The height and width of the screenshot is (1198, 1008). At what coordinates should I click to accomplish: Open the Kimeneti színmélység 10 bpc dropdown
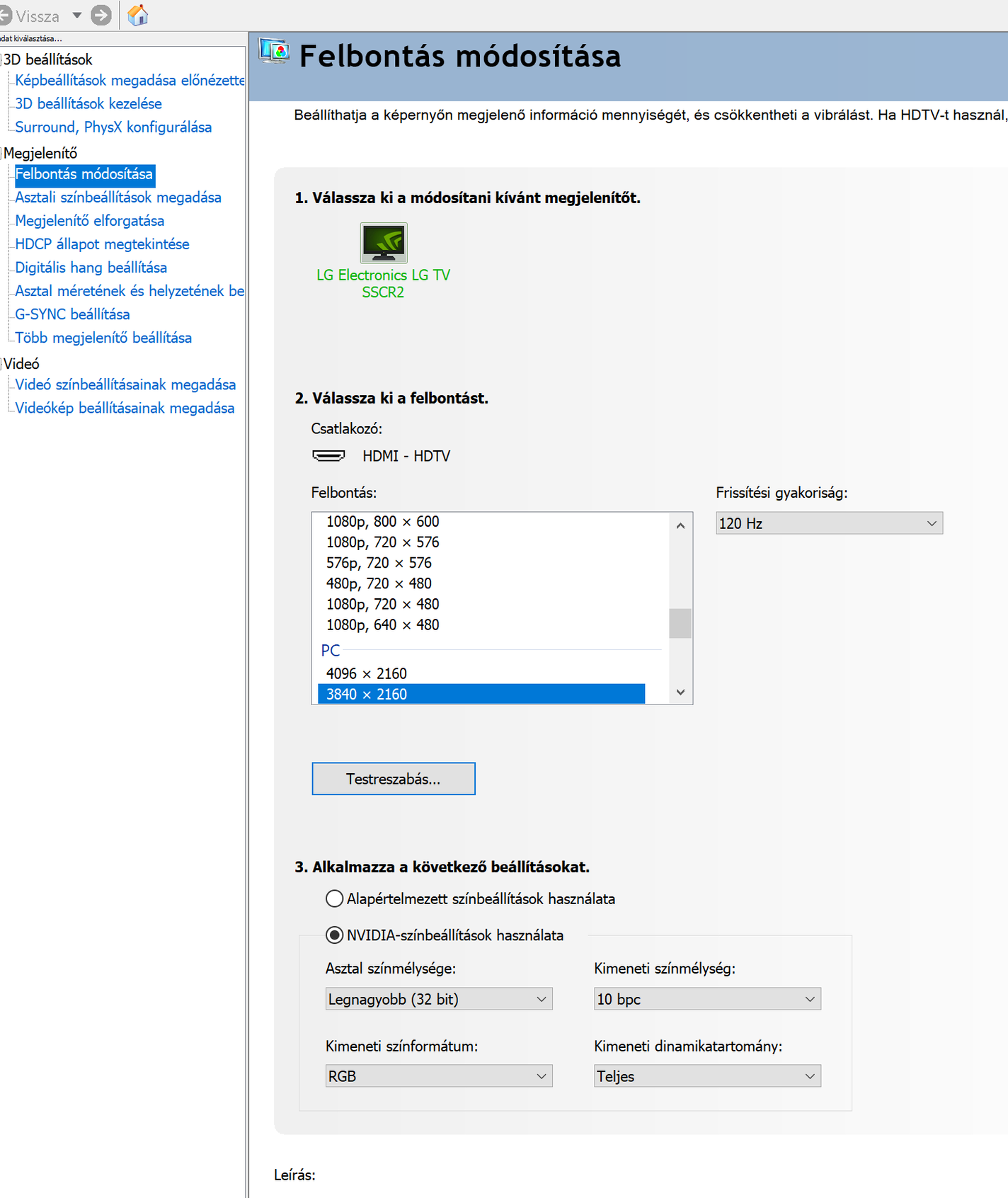(707, 999)
